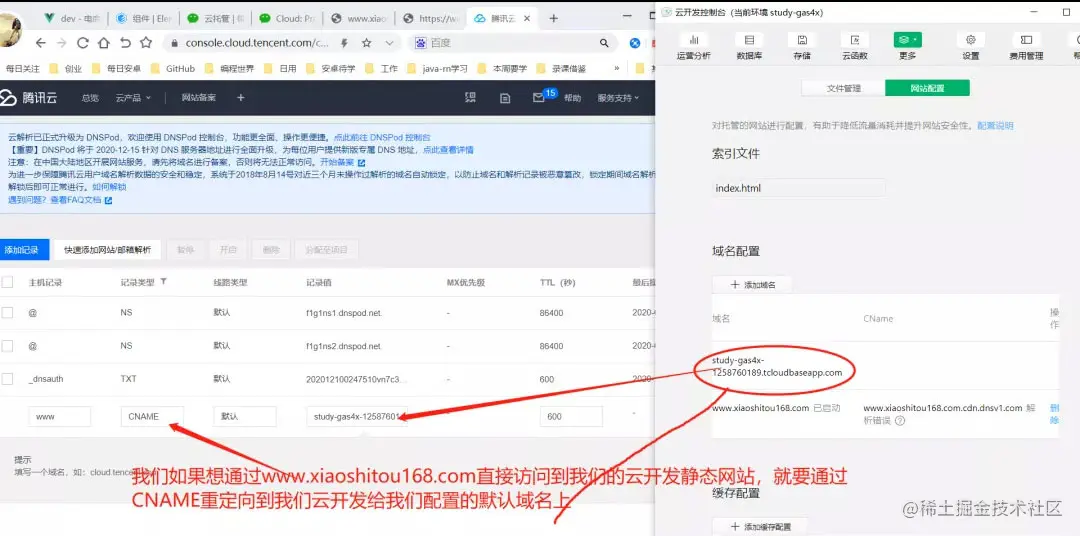Click browser forward arrow button

pyautogui.click(x=61, y=43)
